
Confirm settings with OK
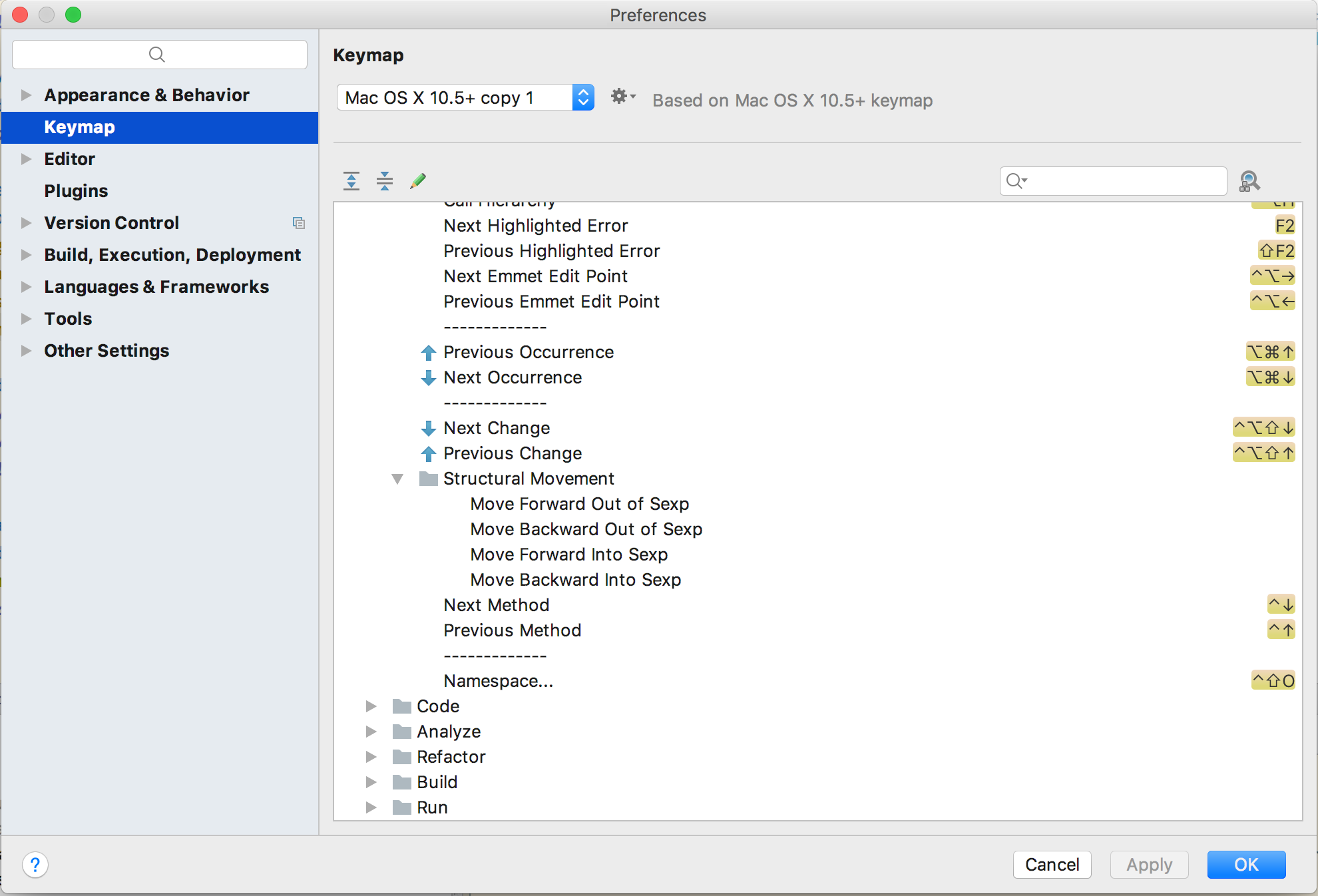(x=1246, y=865)
